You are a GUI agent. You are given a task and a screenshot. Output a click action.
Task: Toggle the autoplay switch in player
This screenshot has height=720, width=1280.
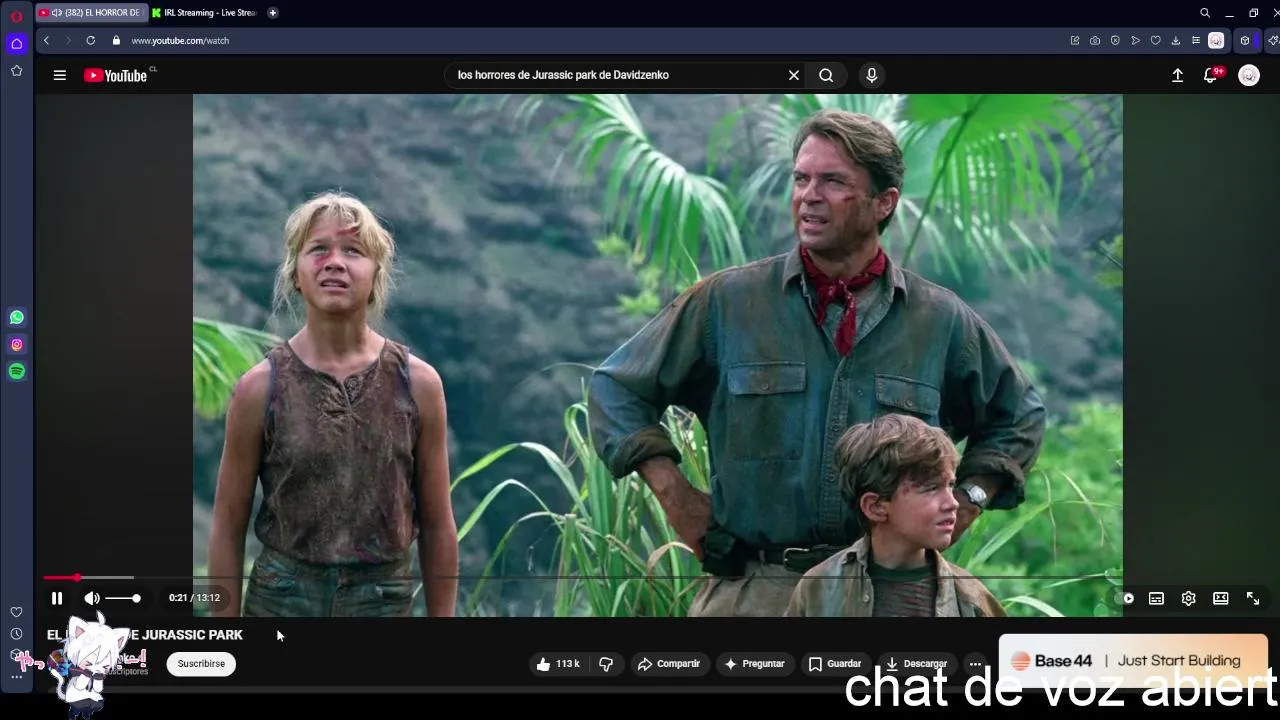pos(1127,598)
